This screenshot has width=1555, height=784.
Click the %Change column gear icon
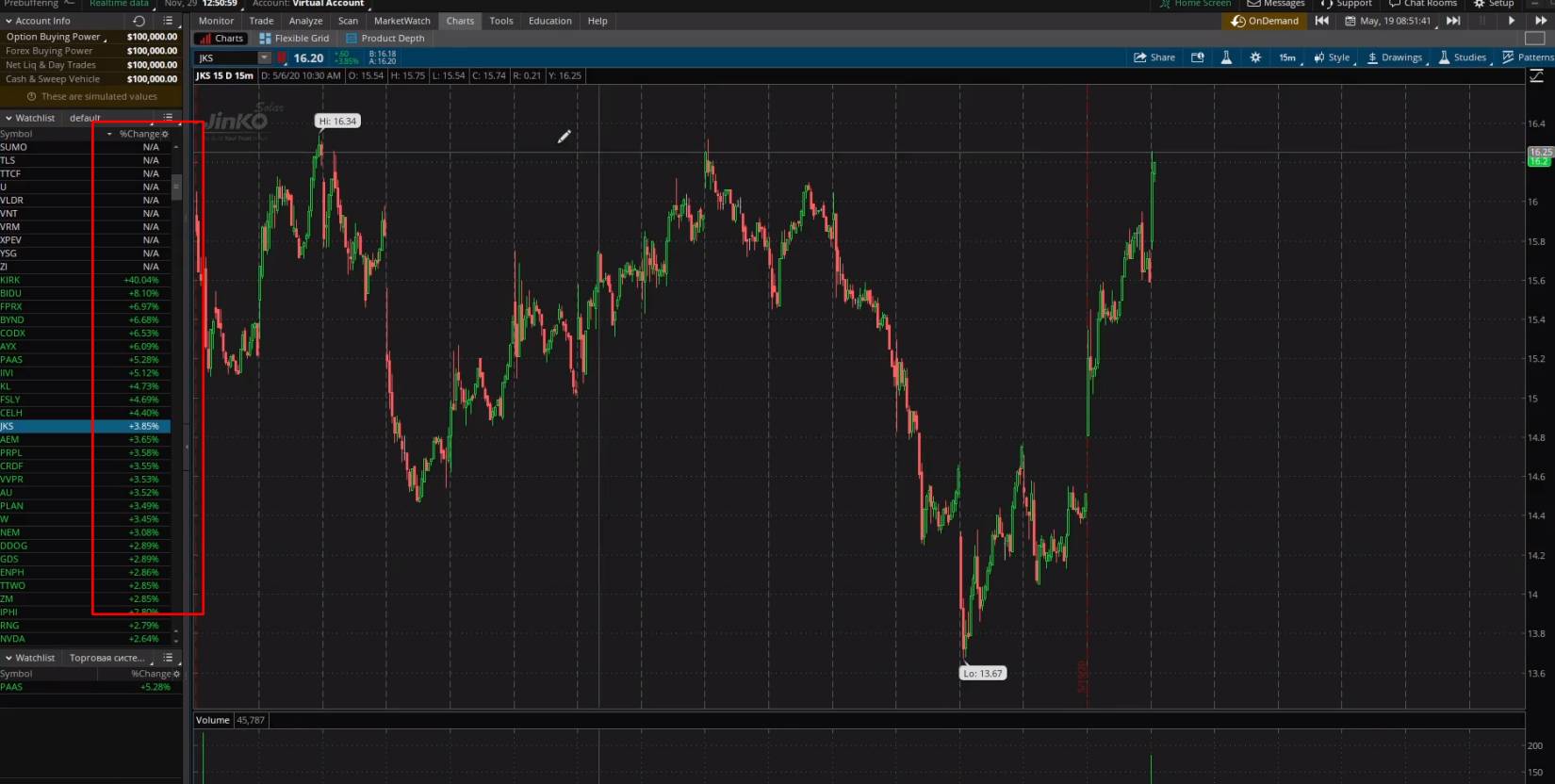click(x=165, y=134)
